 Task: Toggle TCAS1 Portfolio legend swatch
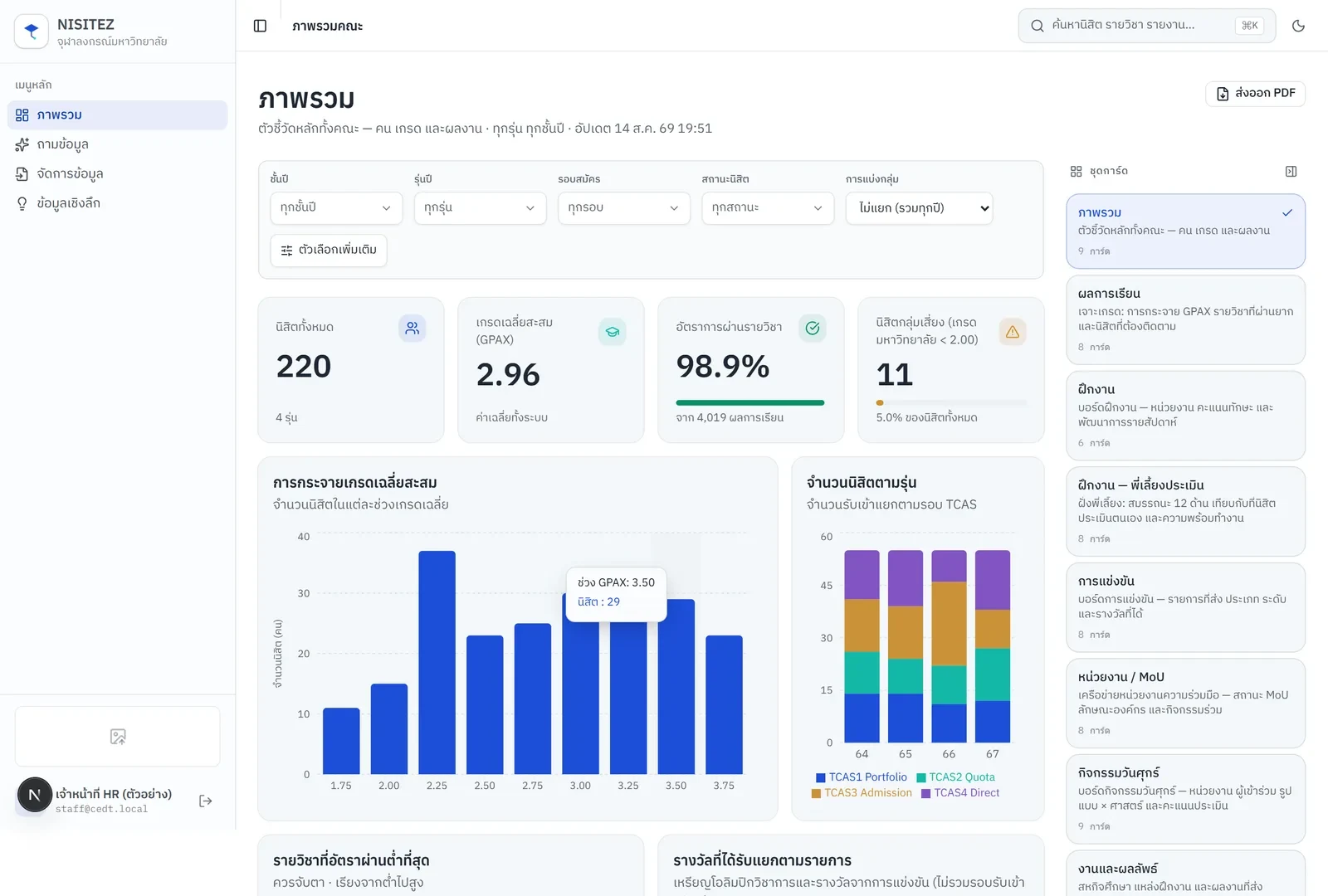[x=821, y=778]
